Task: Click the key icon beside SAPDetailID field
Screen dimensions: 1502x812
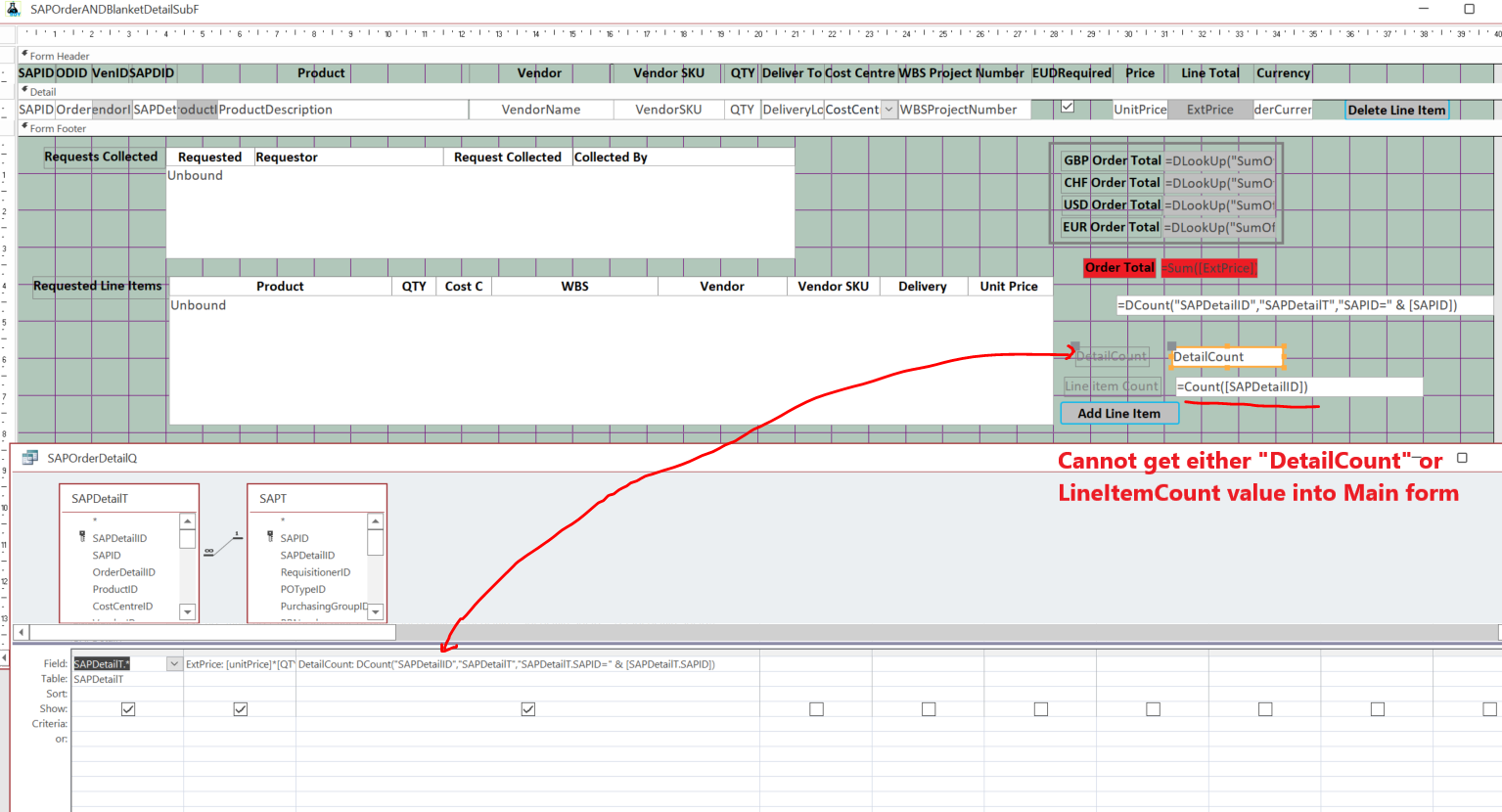Action: click(82, 537)
